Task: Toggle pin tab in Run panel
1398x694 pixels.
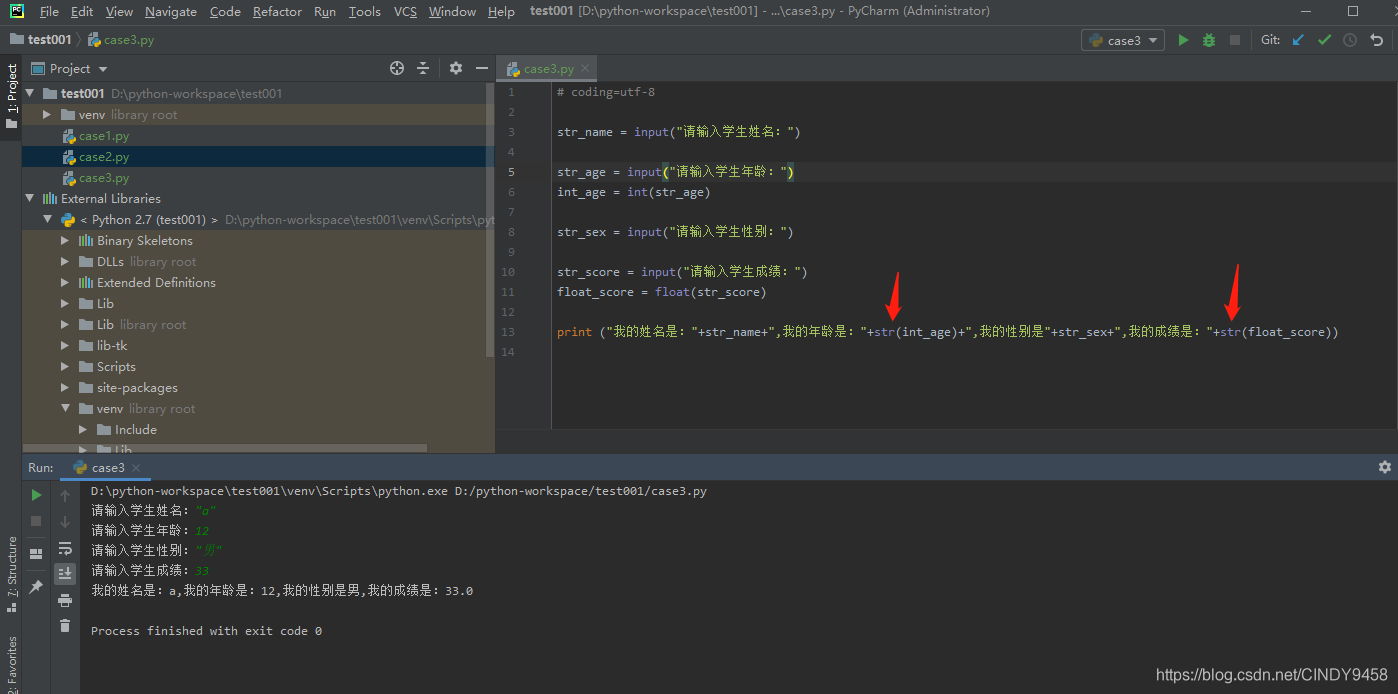Action: click(x=36, y=587)
